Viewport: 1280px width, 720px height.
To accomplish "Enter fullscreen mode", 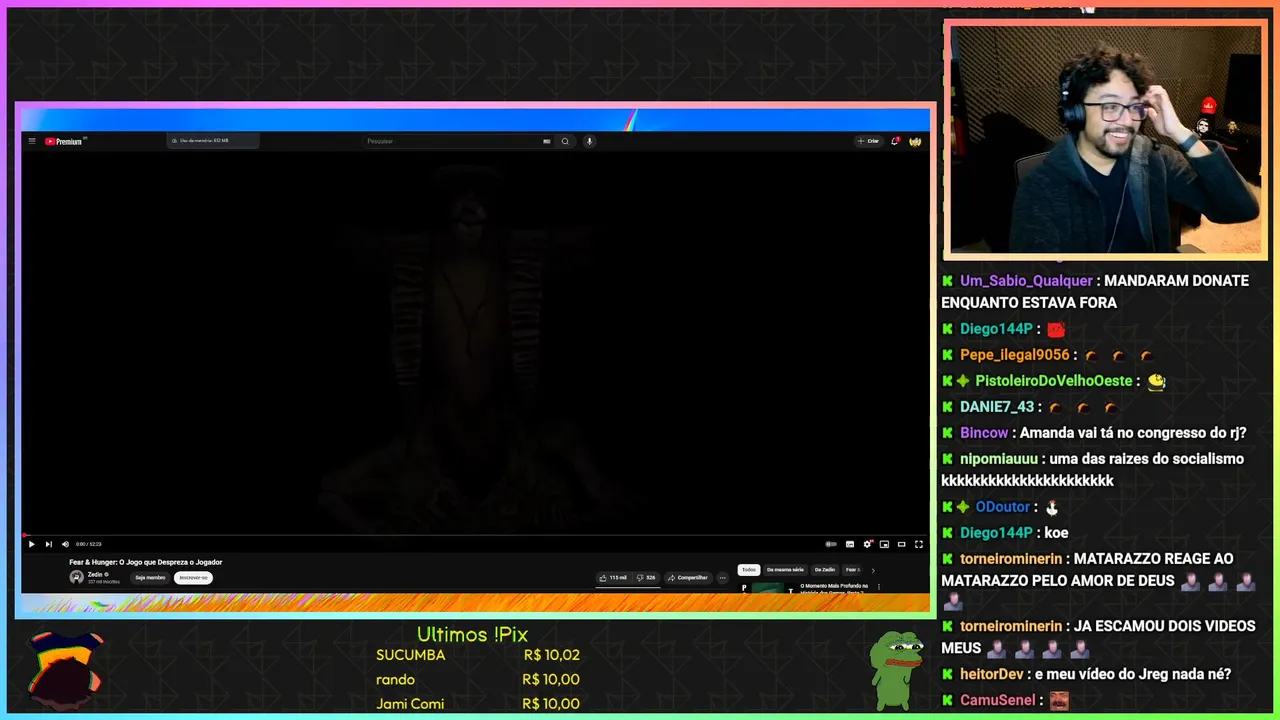I will pos(919,544).
